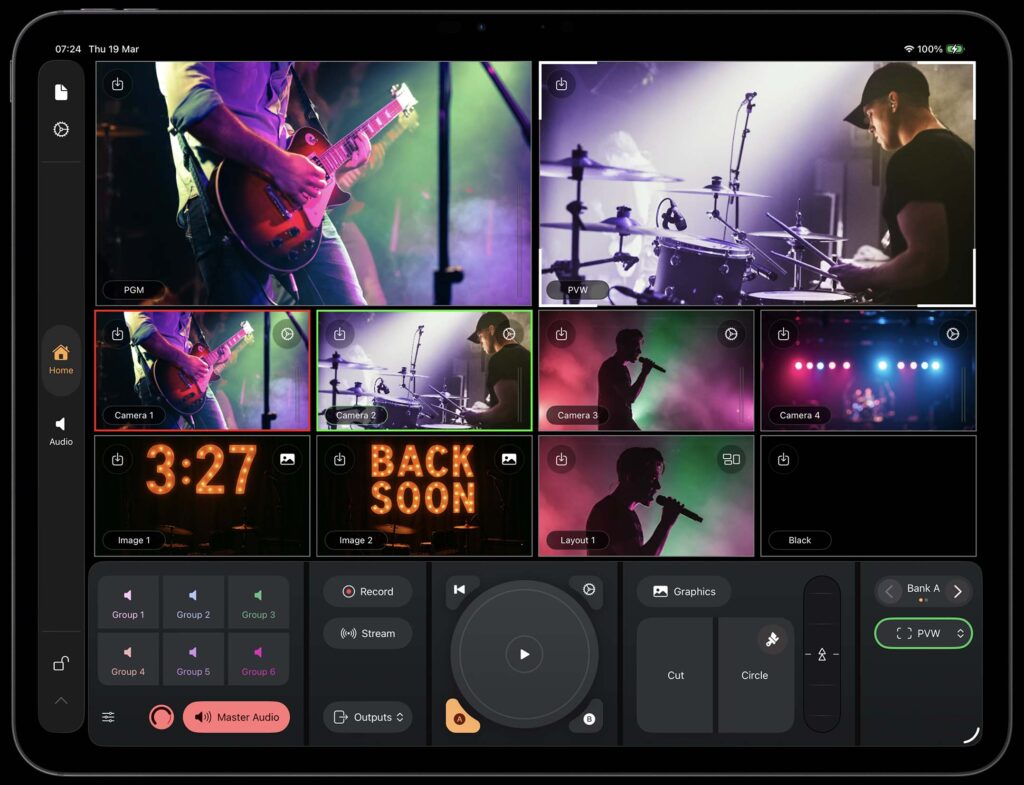Mute the Group 3 audio source
The image size is (1024, 785).
point(258,601)
